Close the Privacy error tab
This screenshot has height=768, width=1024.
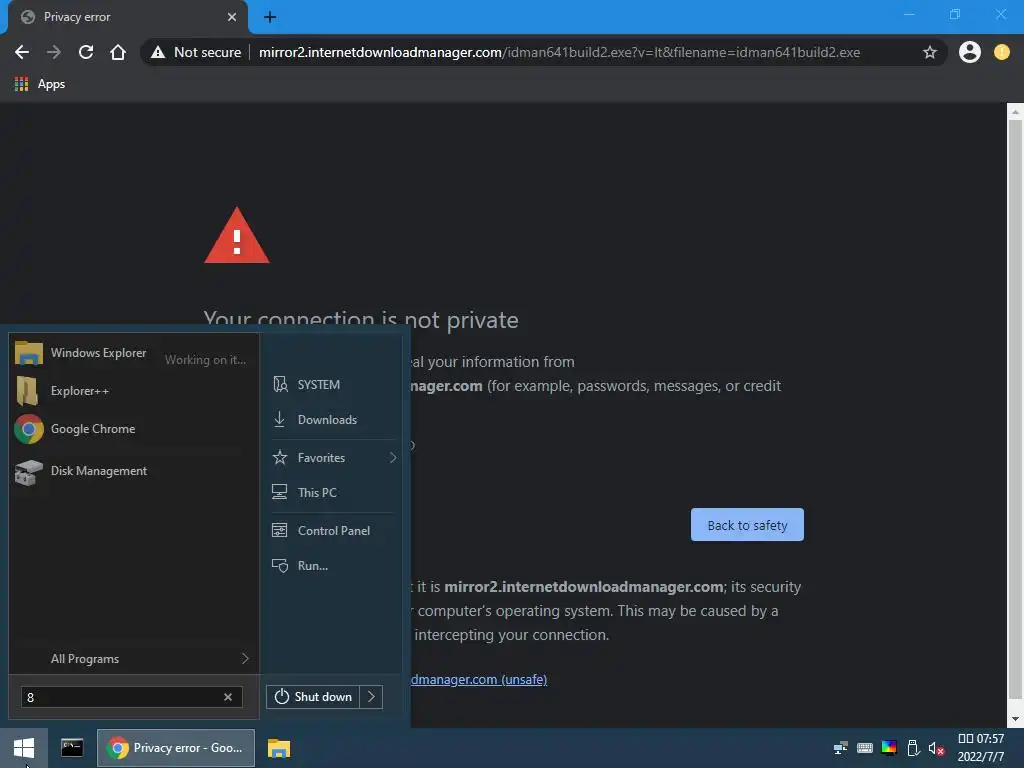(232, 17)
